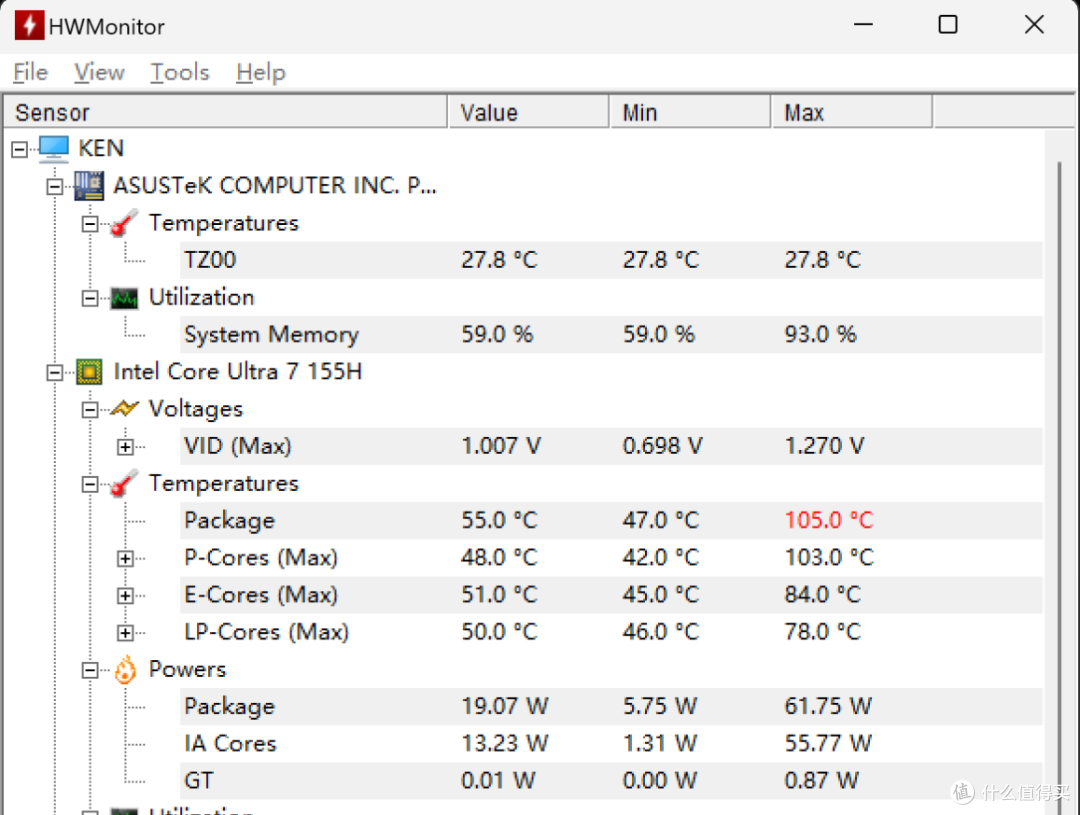Open the Tools menu

[179, 72]
